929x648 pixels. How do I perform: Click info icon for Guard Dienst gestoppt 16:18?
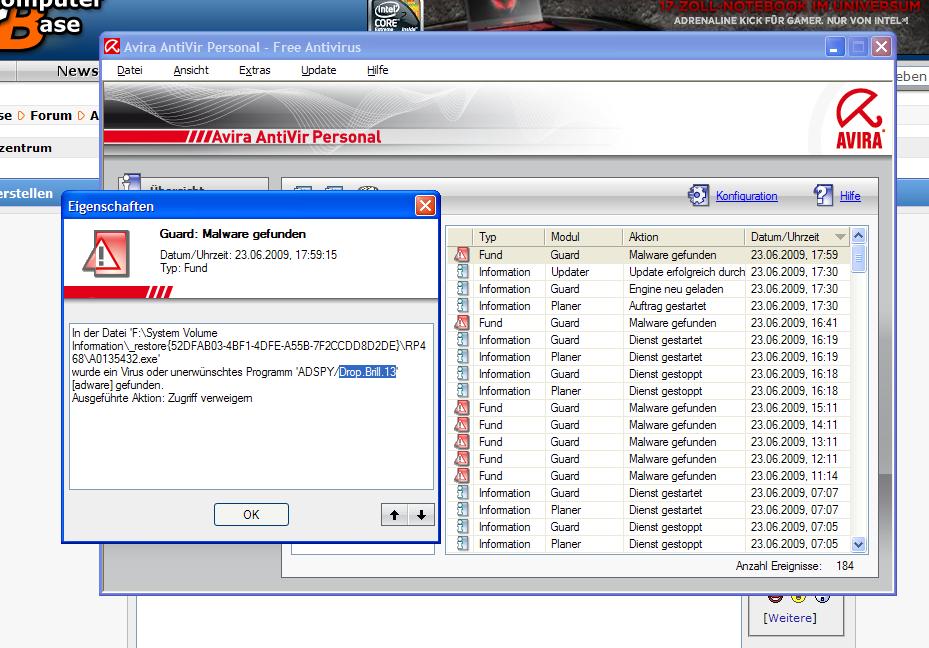(x=462, y=374)
